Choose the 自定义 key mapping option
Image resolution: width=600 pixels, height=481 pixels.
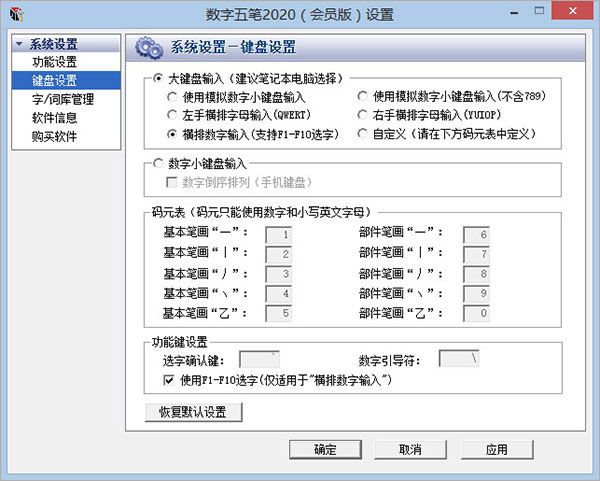pos(362,134)
